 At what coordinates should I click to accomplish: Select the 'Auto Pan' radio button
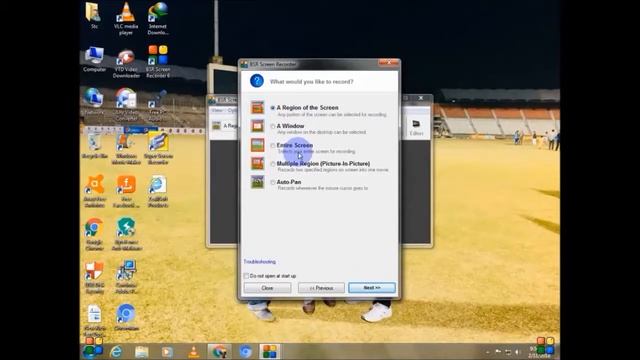point(273,182)
